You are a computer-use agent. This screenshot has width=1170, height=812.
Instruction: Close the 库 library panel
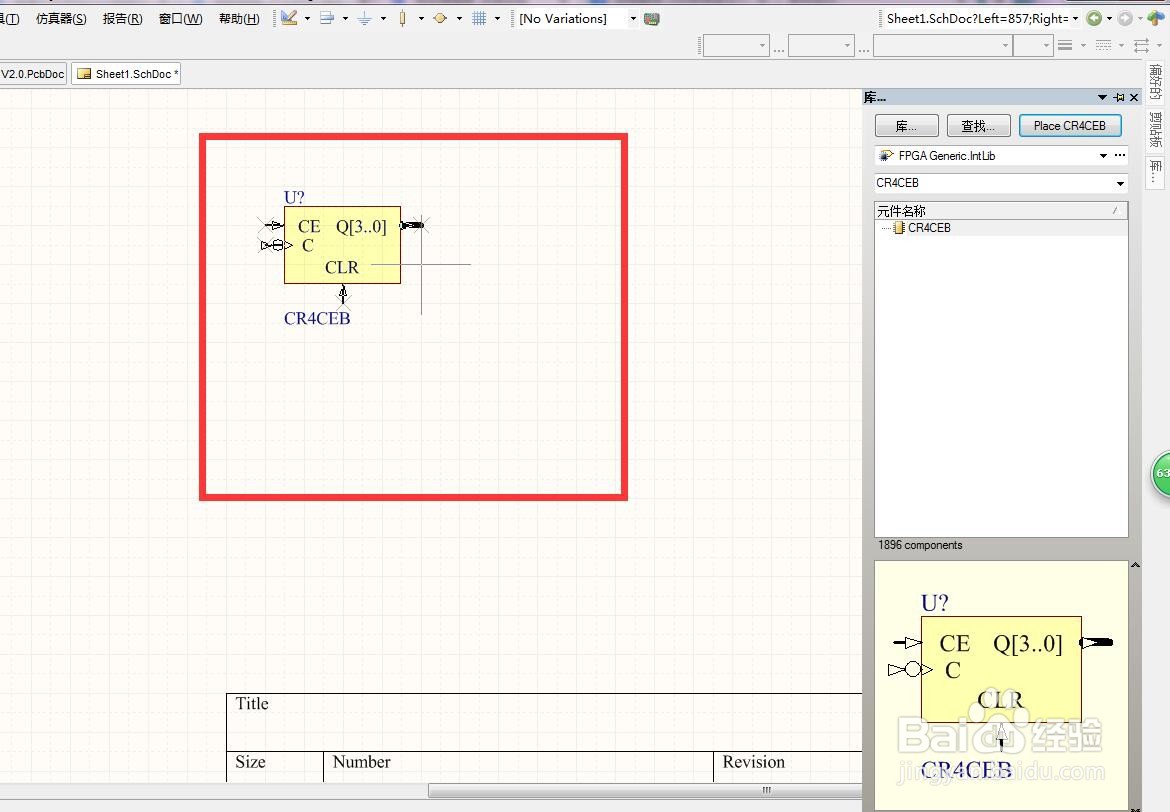[x=1134, y=98]
